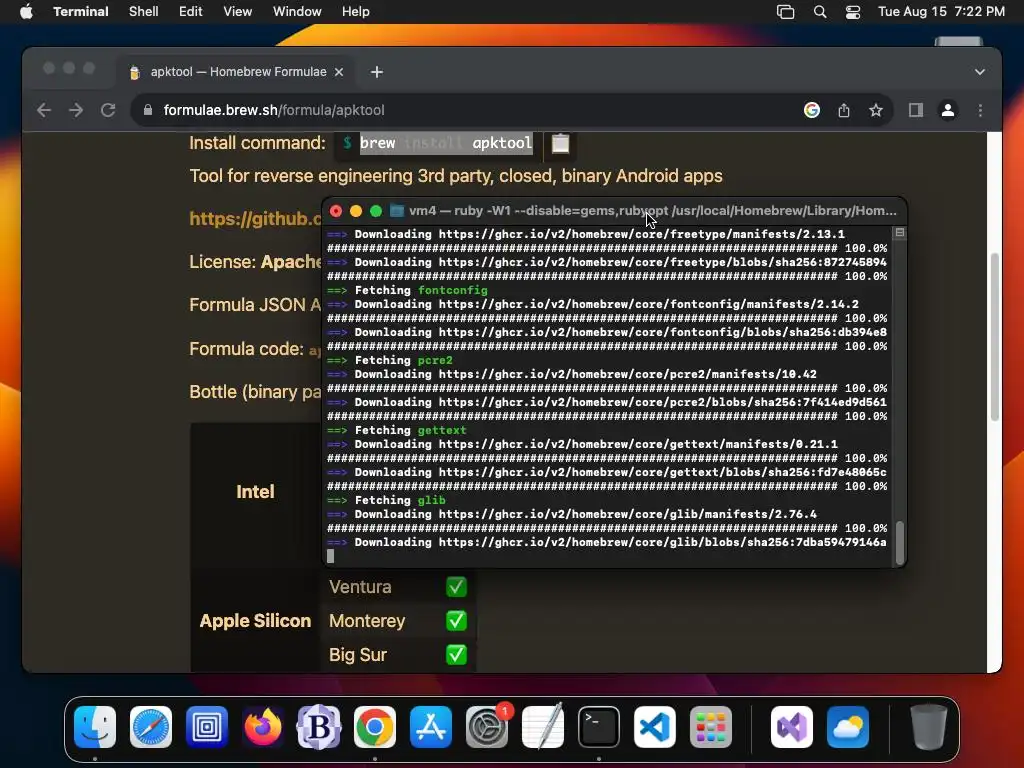
Task: Open App Store from the Dock
Action: pyautogui.click(x=431, y=727)
